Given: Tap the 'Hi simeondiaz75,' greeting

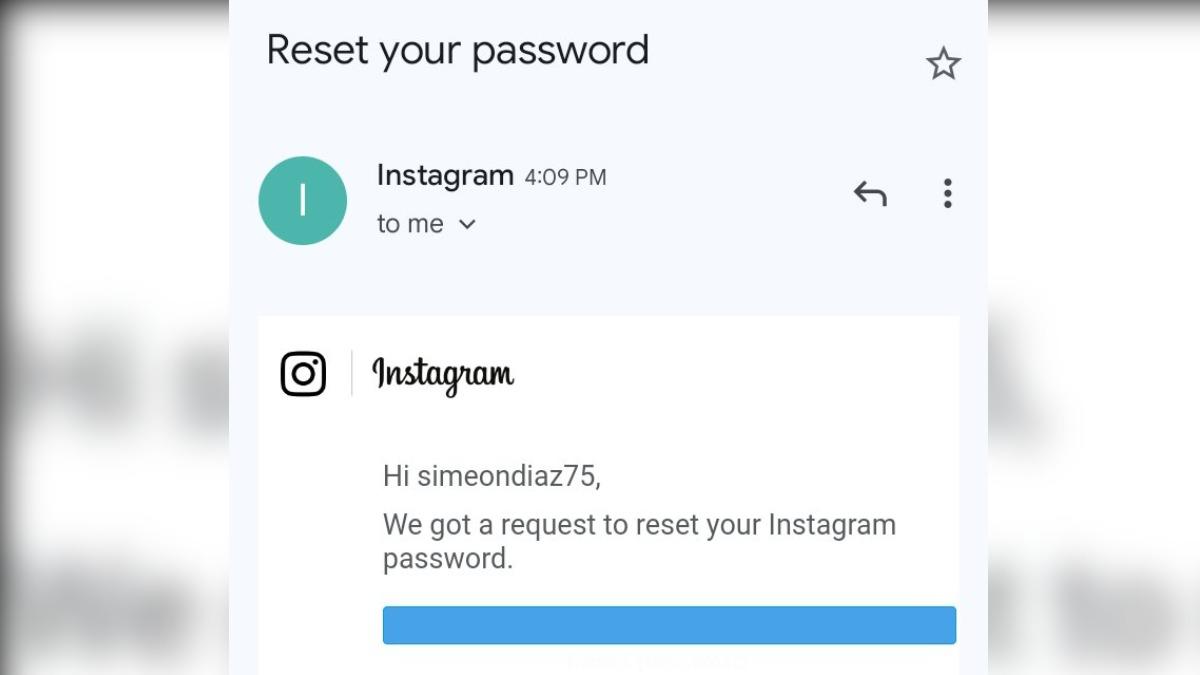Looking at the screenshot, I should click(492, 476).
